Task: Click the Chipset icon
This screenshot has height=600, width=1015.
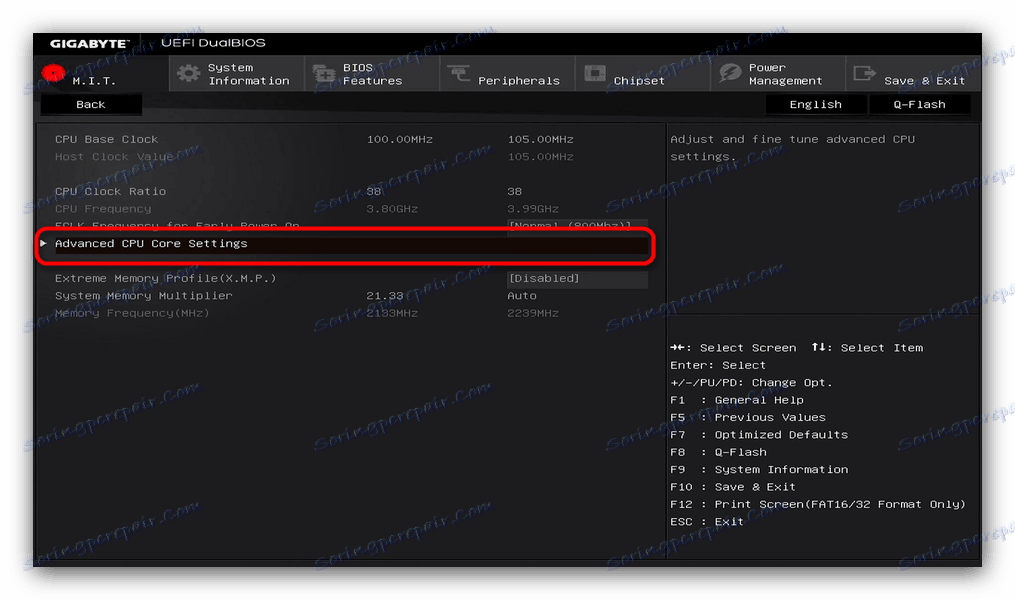Action: tap(594, 73)
